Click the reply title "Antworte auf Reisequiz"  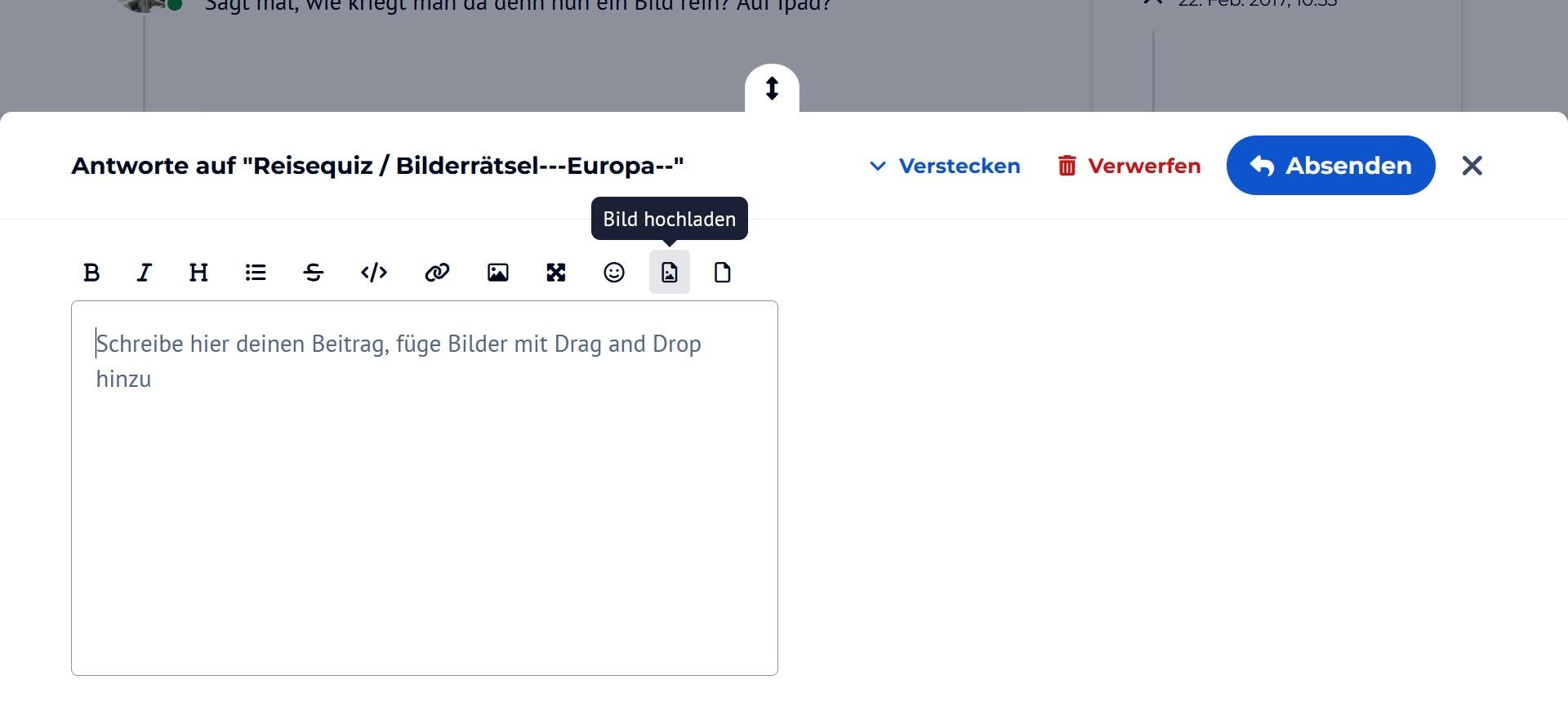377,166
